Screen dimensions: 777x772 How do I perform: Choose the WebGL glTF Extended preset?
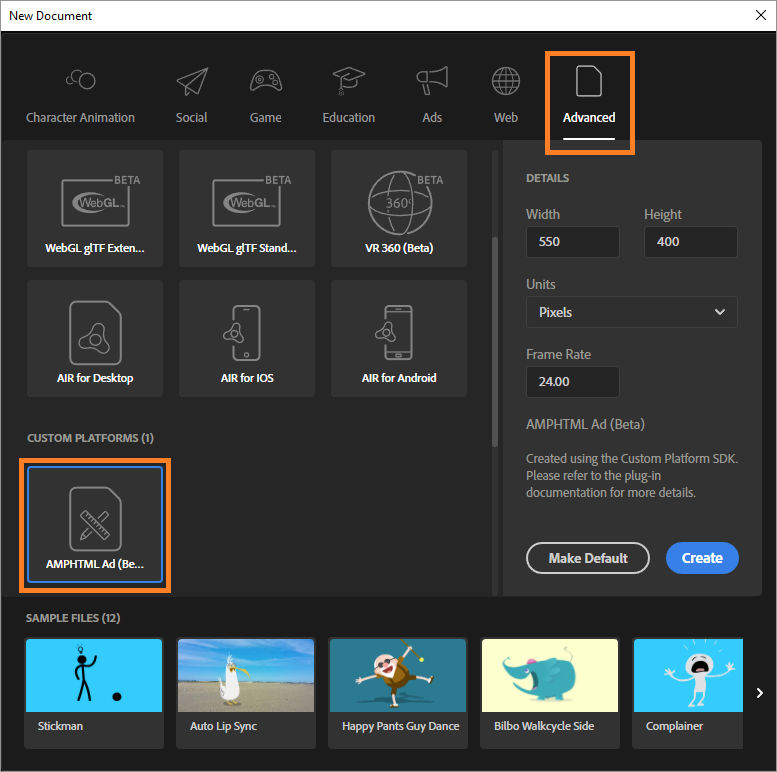[x=95, y=209]
